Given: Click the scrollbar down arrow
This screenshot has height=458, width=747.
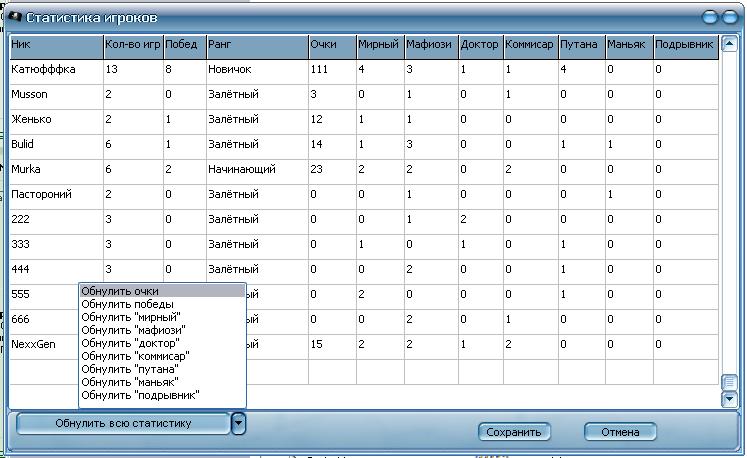Looking at the screenshot, I should click(x=729, y=399).
